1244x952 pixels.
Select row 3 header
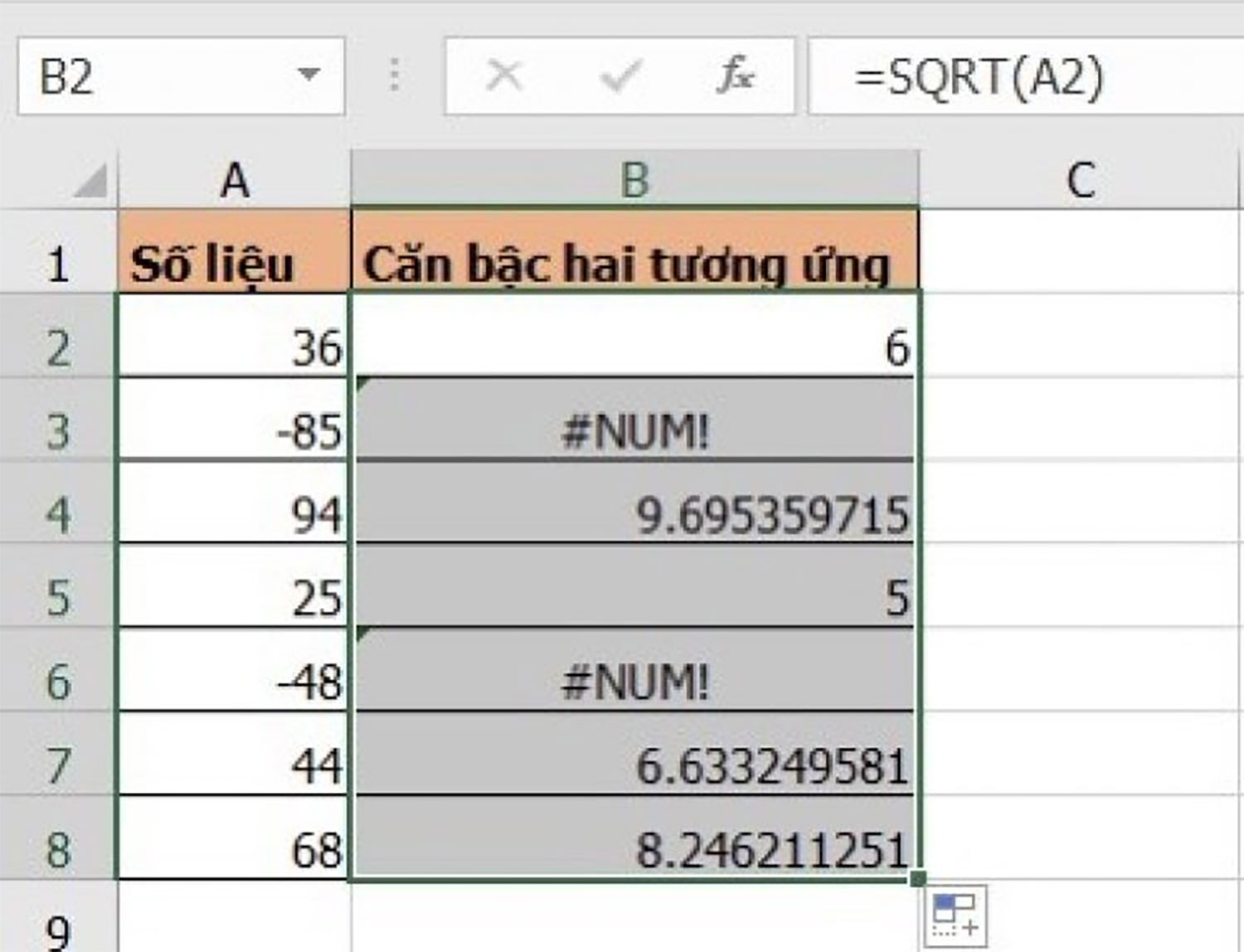(x=58, y=420)
